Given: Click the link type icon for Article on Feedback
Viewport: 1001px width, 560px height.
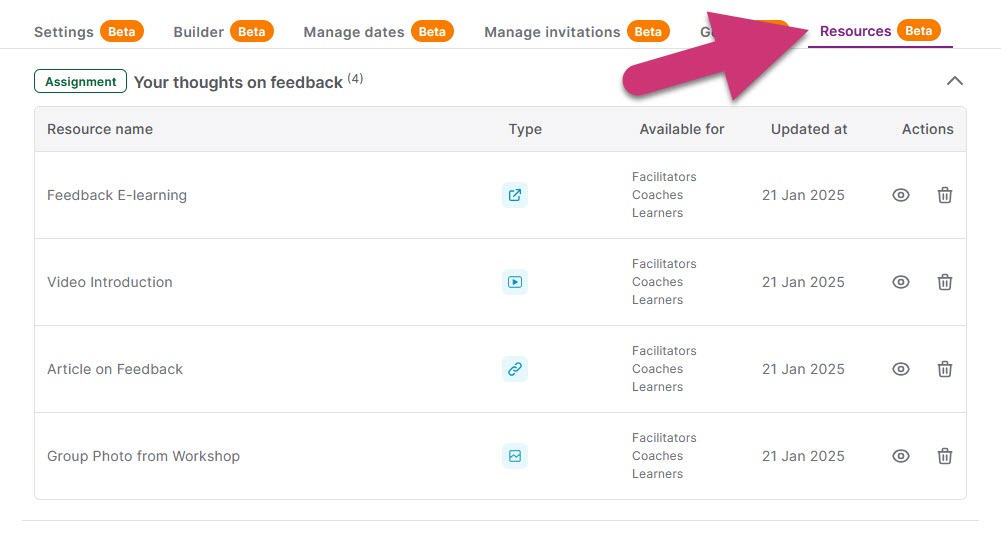Looking at the screenshot, I should coord(514,369).
